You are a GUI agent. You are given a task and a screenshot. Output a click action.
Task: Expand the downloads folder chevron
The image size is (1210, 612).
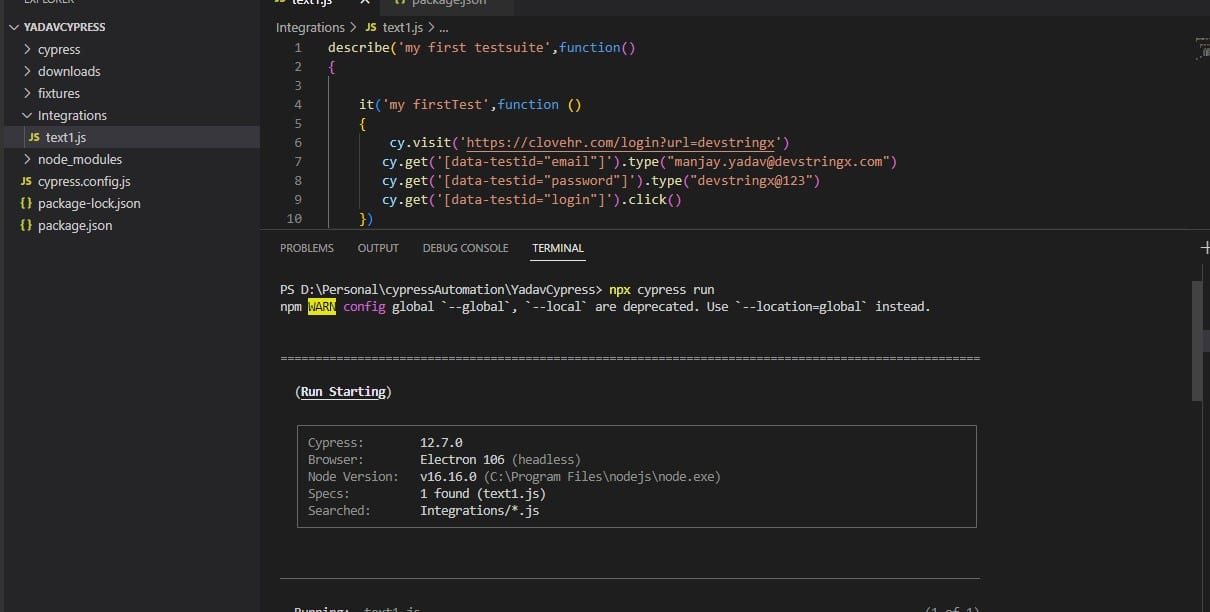(x=27, y=71)
